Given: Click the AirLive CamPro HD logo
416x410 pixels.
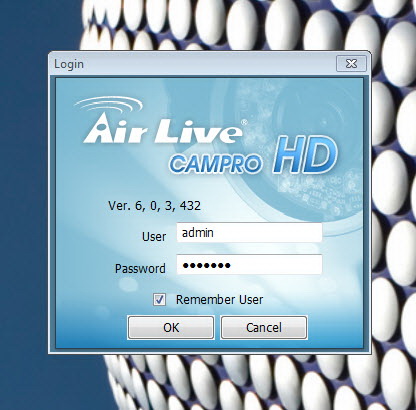Looking at the screenshot, I should pos(206,135).
